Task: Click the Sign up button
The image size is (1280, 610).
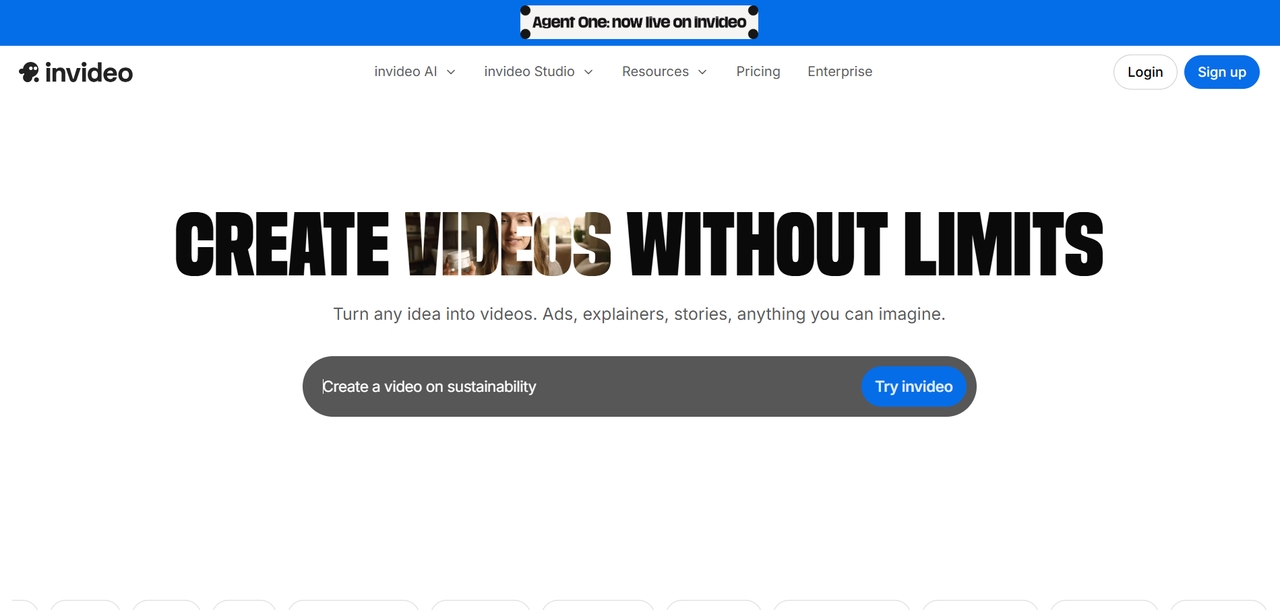Action: (x=1222, y=72)
